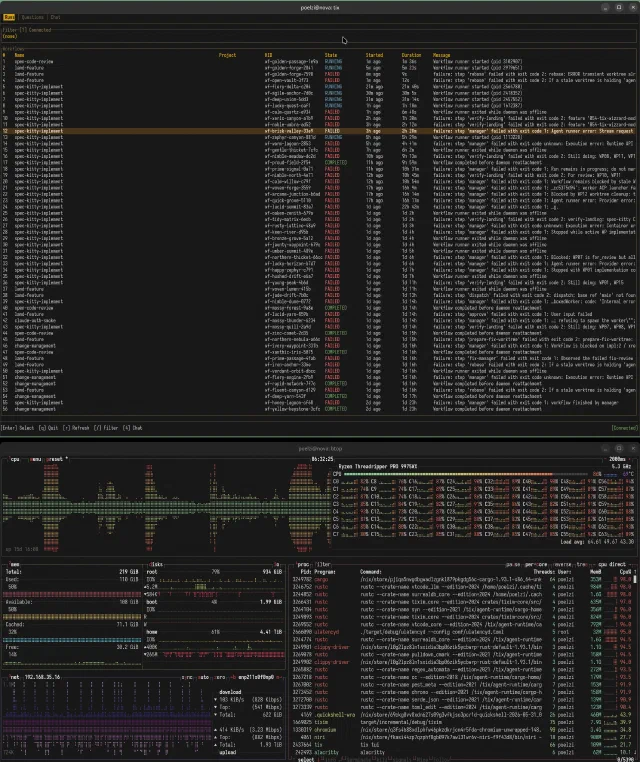Select the alacritty process row
Viewport: 640px width, 762px height.
(x=462, y=752)
